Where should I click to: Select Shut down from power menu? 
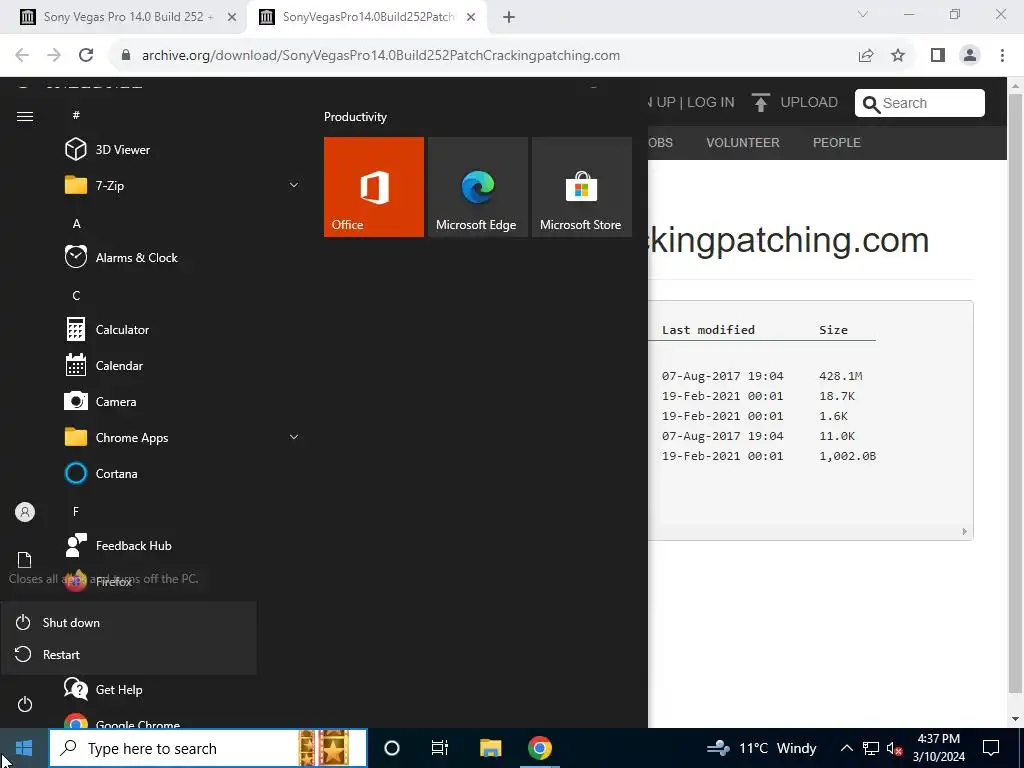[x=129, y=622]
